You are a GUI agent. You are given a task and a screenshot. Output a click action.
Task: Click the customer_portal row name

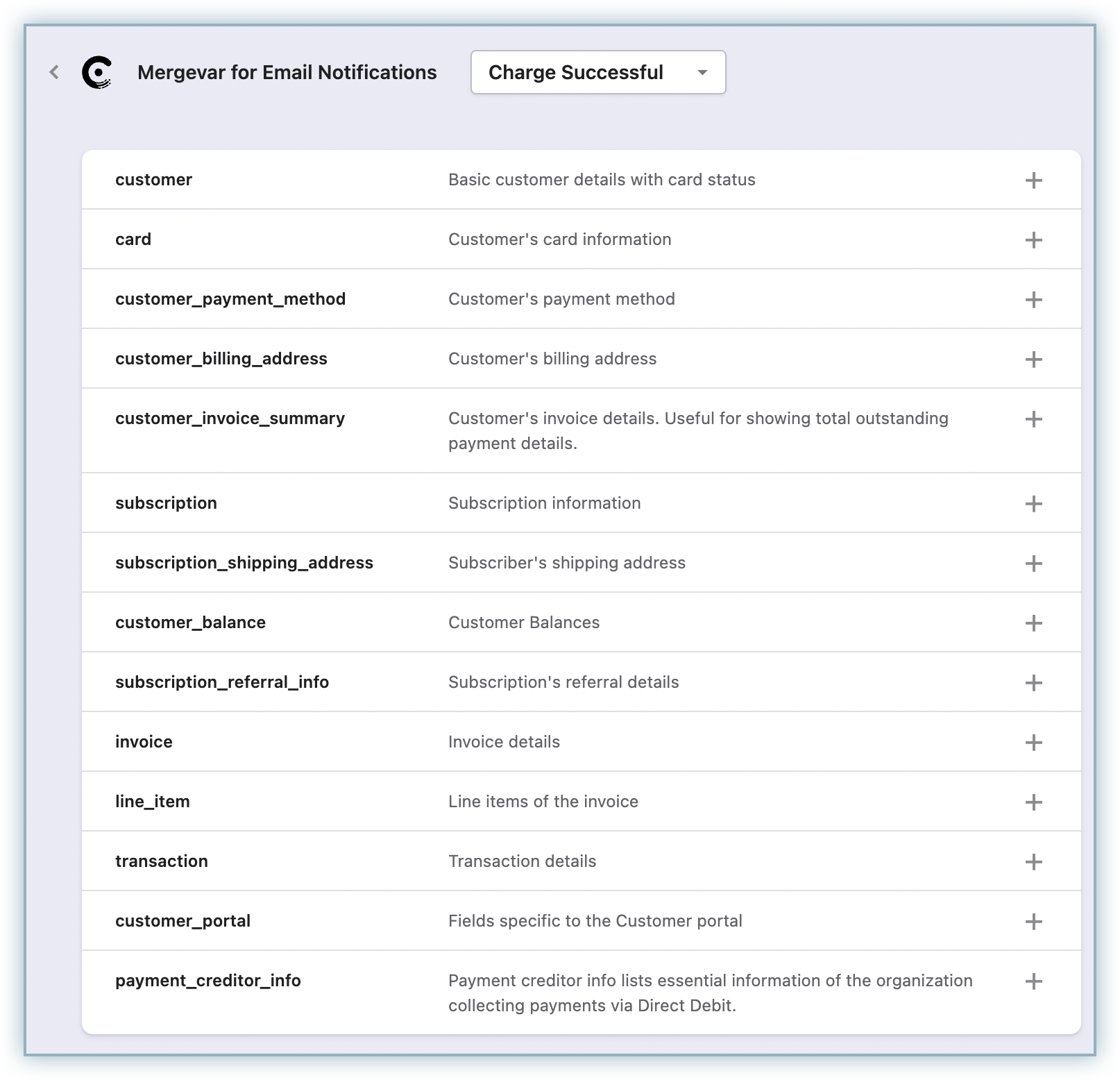click(x=183, y=921)
